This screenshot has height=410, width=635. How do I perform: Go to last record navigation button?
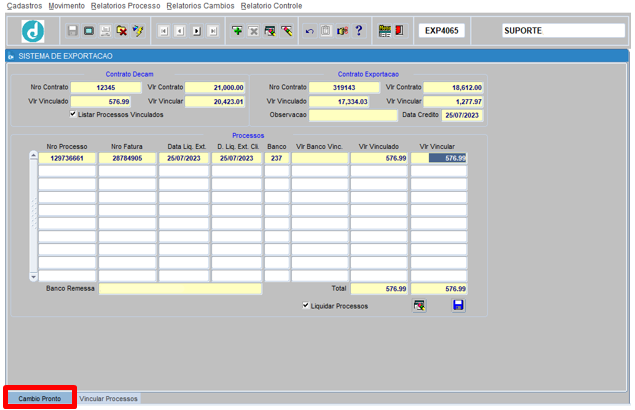213,31
